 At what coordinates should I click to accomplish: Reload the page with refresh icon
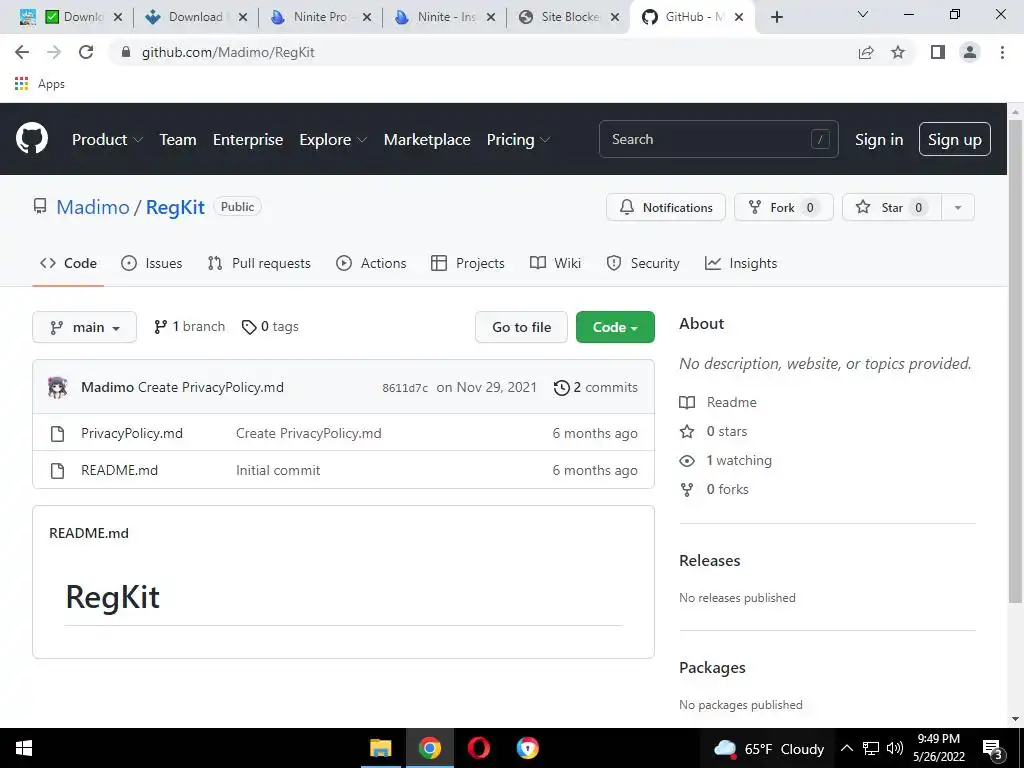86,52
